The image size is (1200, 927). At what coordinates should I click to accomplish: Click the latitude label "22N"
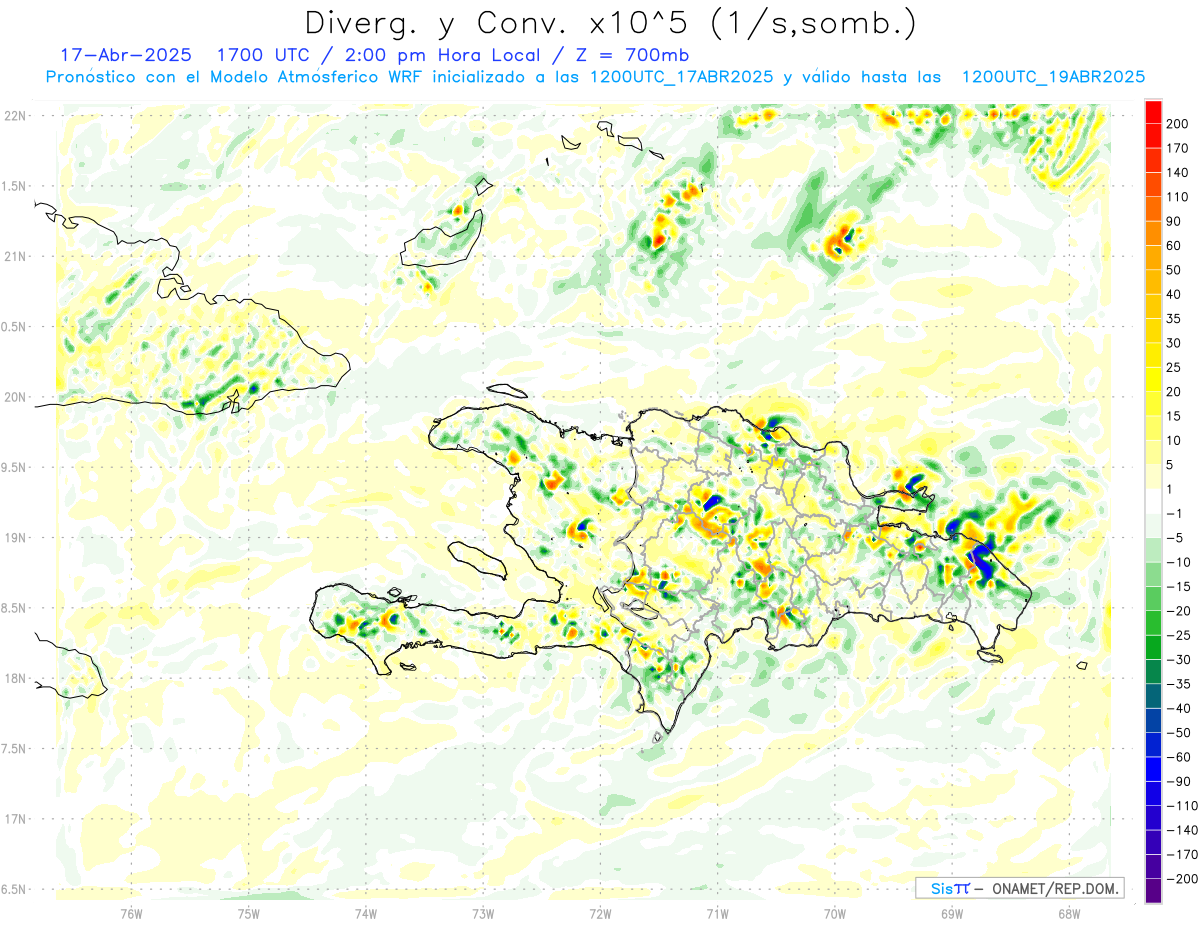(15, 115)
